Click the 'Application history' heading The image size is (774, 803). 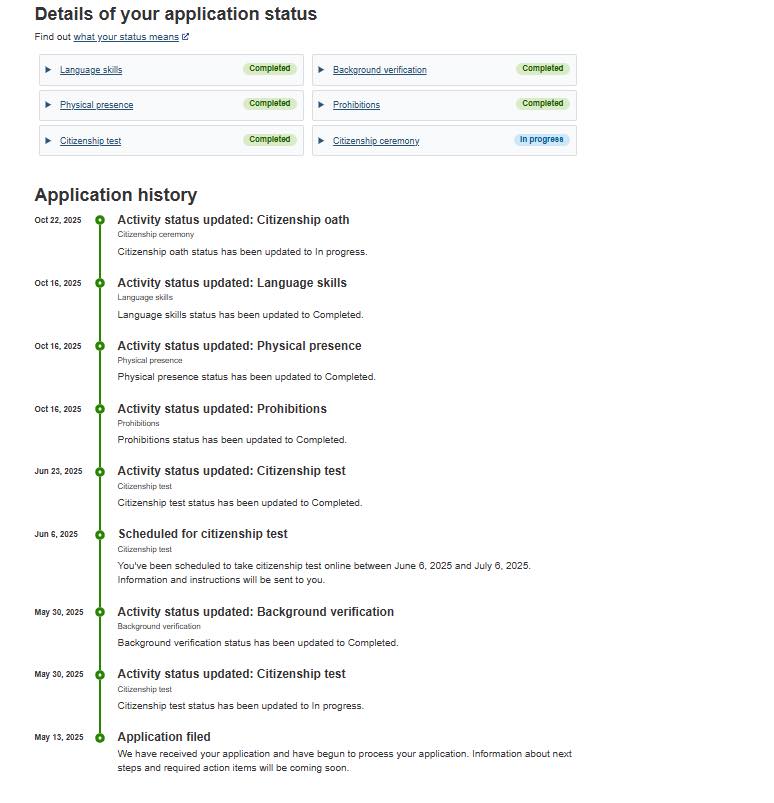coord(116,195)
